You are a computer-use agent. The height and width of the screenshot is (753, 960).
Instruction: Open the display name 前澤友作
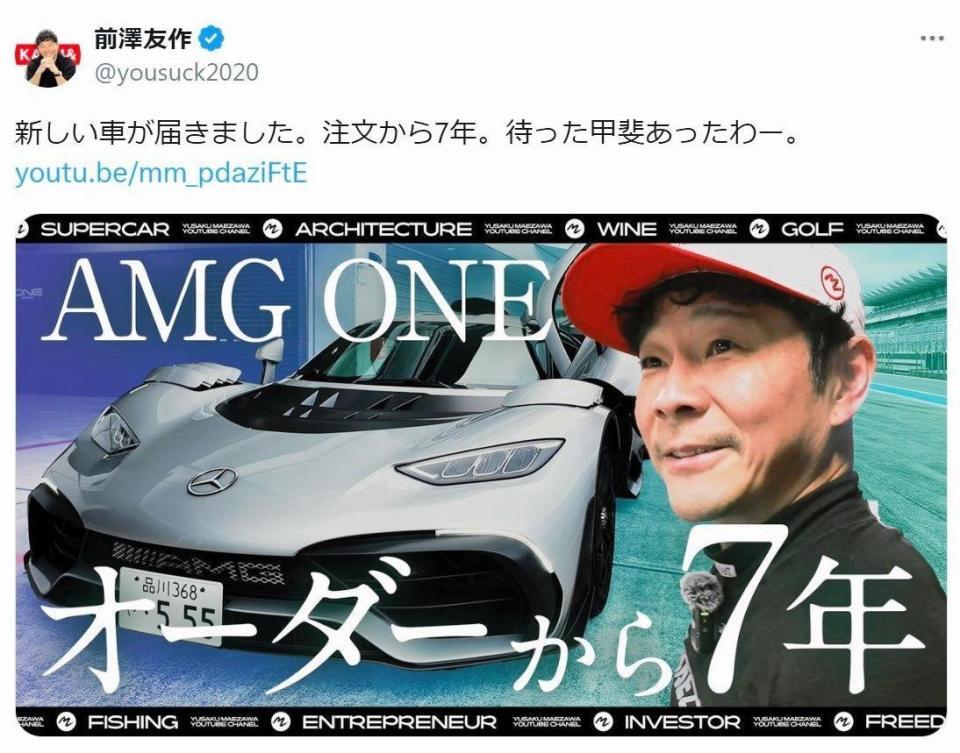(143, 39)
